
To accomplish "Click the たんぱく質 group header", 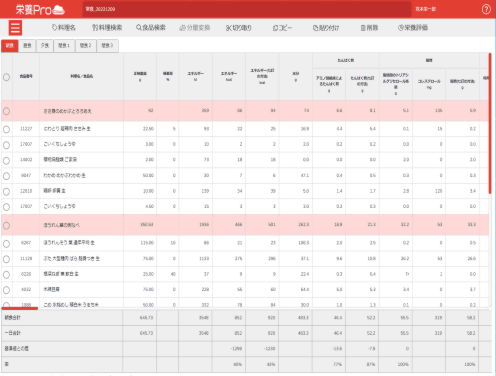I will click(x=346, y=60).
